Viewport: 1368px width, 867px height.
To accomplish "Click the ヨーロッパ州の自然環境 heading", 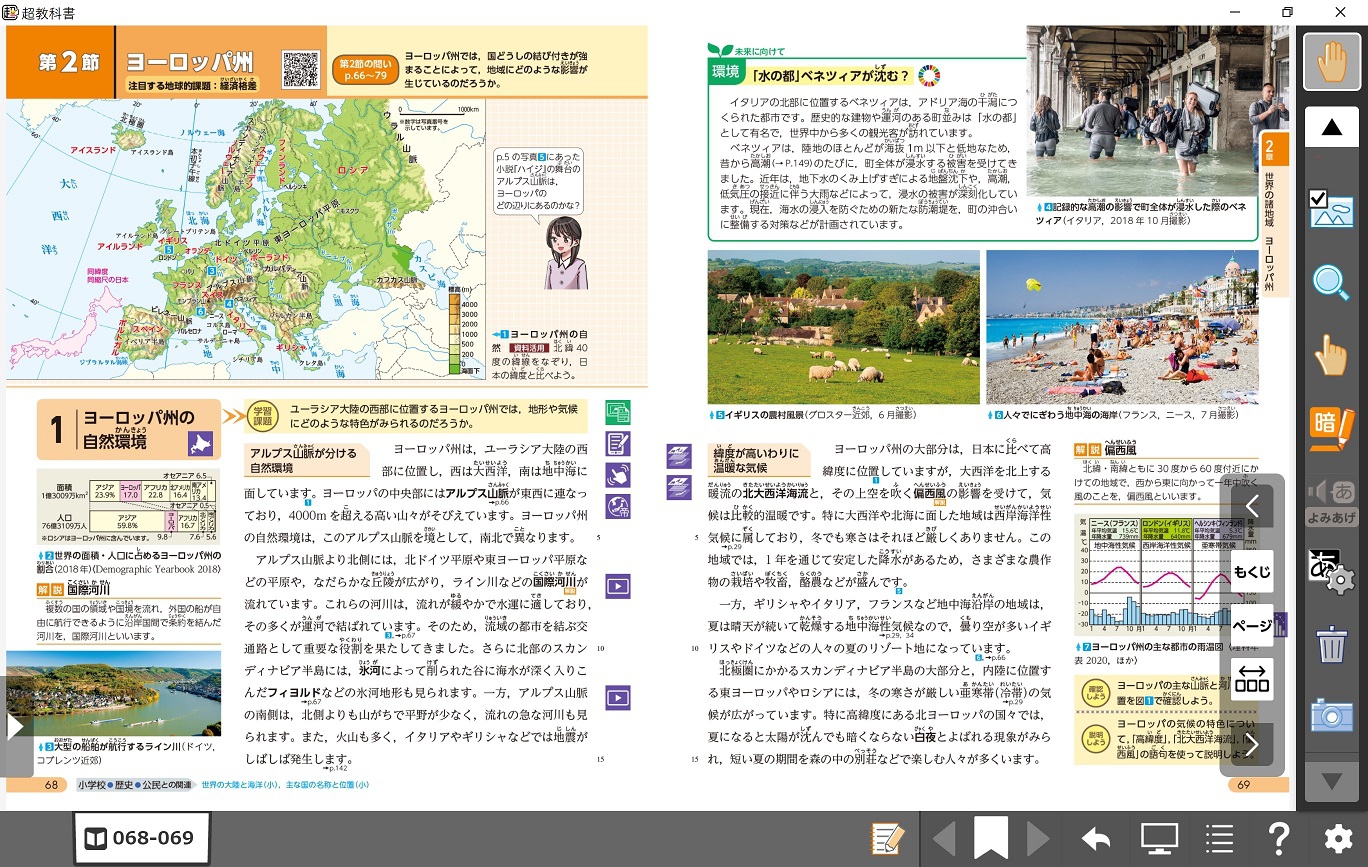I will 129,429.
